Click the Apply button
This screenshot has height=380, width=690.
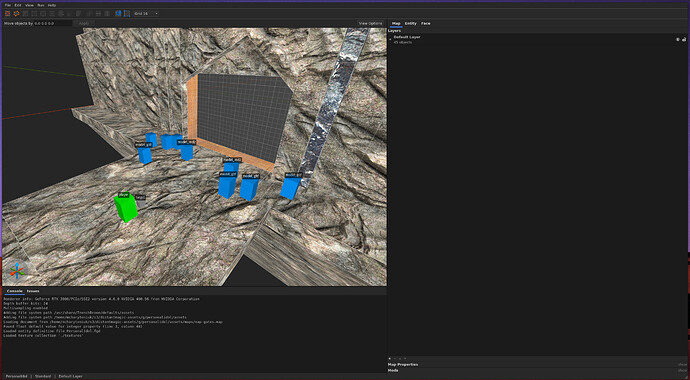[84, 23]
